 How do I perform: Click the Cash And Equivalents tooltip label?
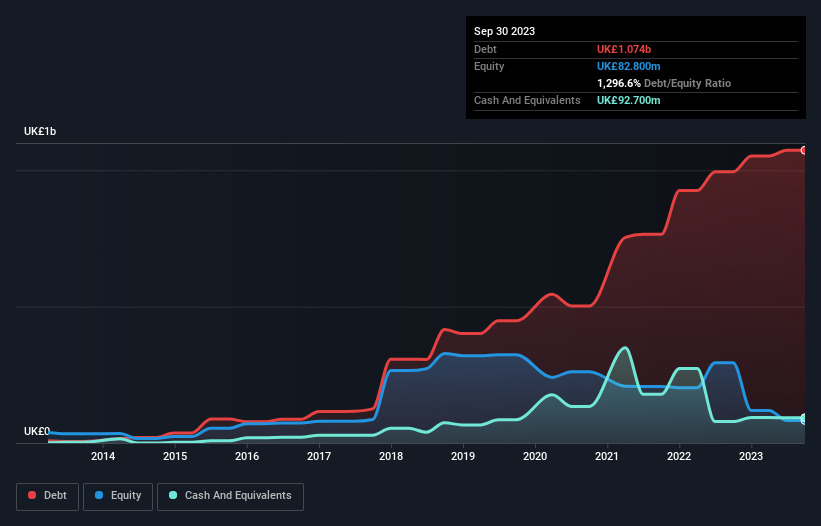tap(527, 100)
